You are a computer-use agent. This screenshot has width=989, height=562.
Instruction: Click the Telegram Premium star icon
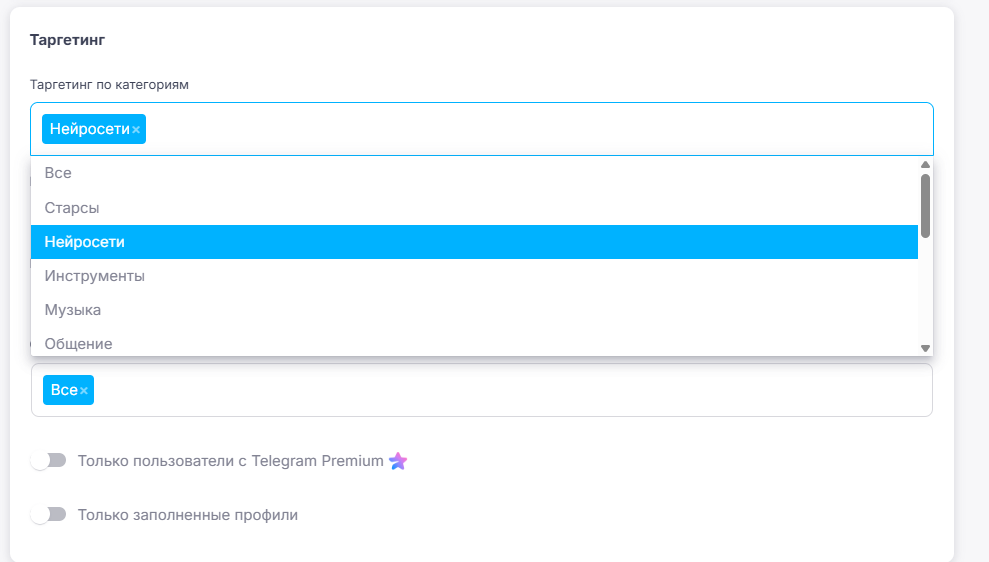(x=398, y=461)
